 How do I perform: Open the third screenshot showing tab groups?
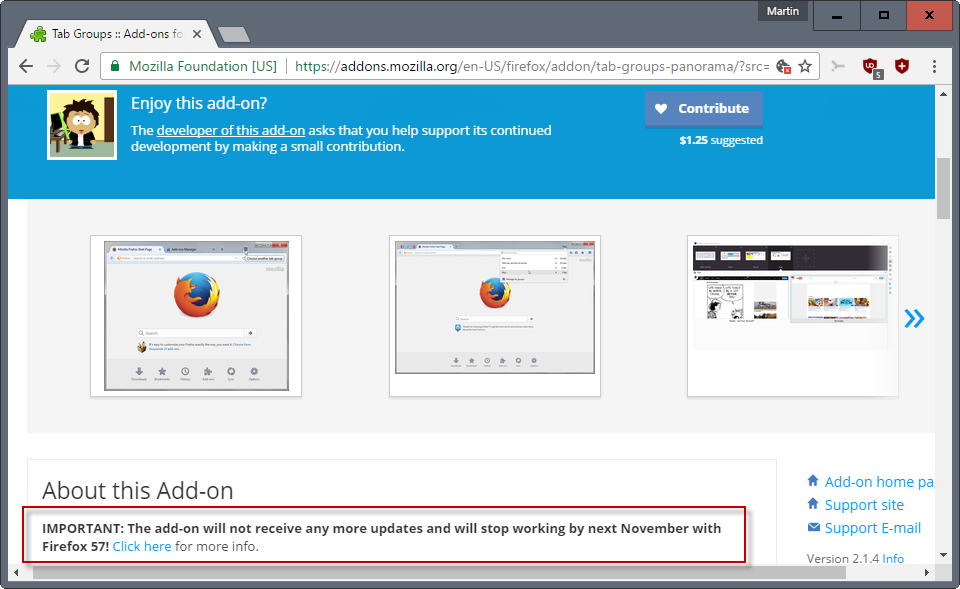(793, 316)
